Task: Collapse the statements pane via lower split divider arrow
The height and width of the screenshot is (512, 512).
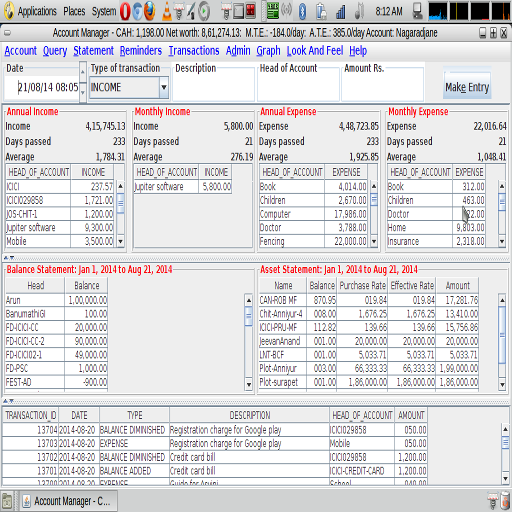Action: click(x=6, y=401)
